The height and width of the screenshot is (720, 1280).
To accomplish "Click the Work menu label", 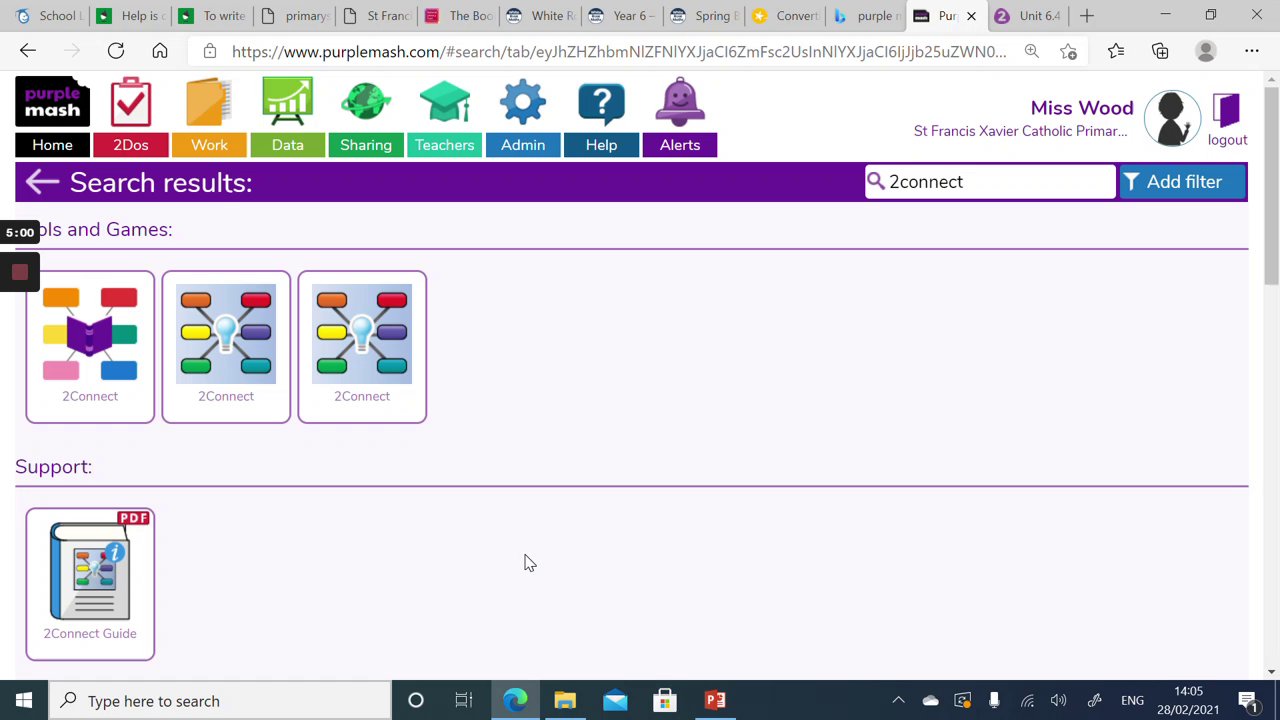I will (x=209, y=145).
